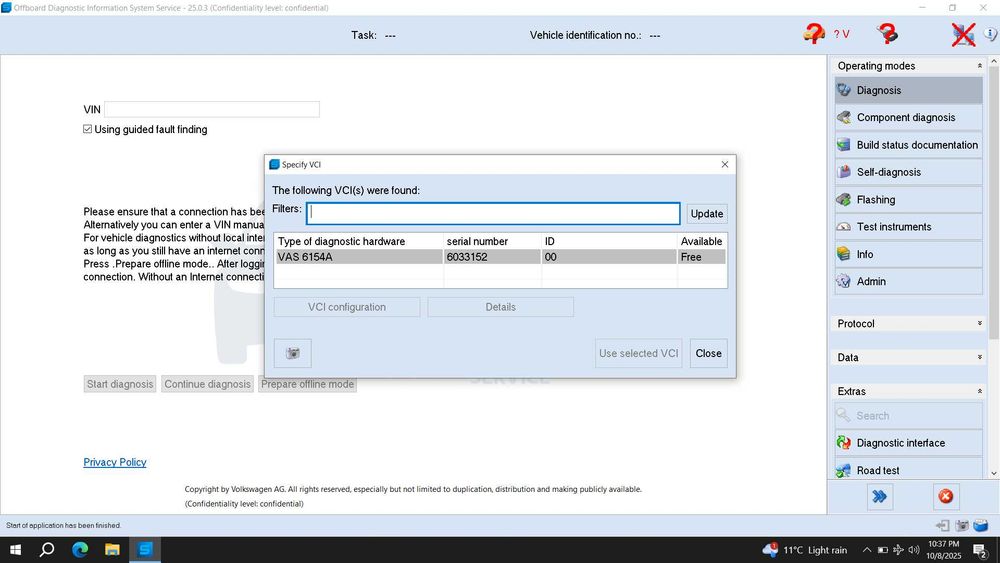Viewport: 1000px width, 563px height.
Task: Open the Info mode
Action: [908, 254]
